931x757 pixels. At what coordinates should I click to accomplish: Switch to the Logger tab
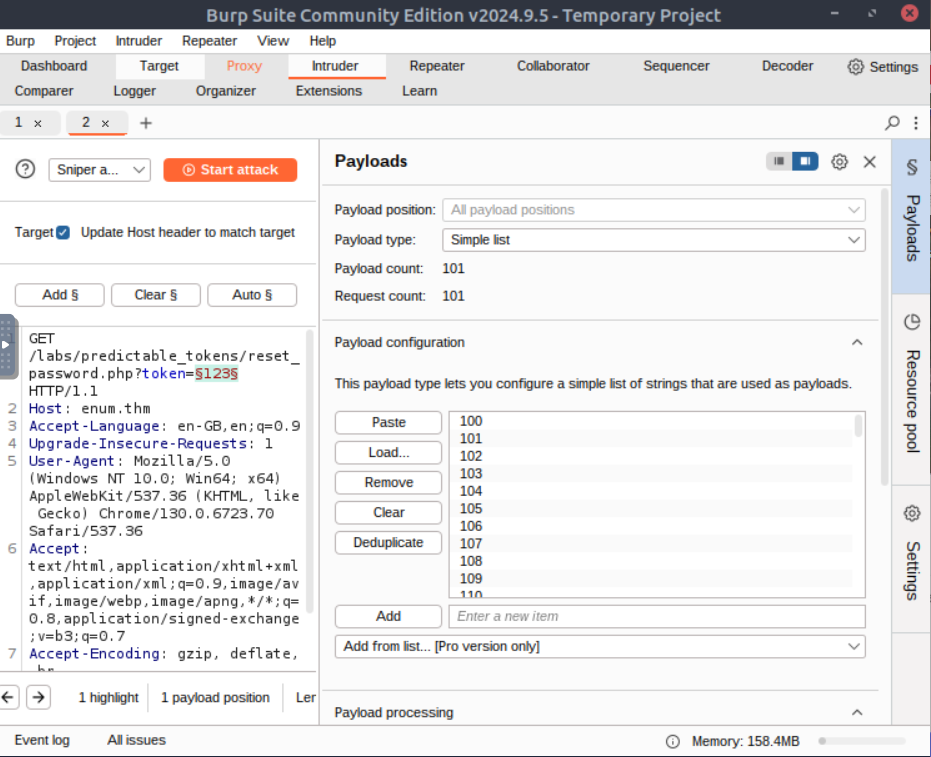(x=135, y=91)
